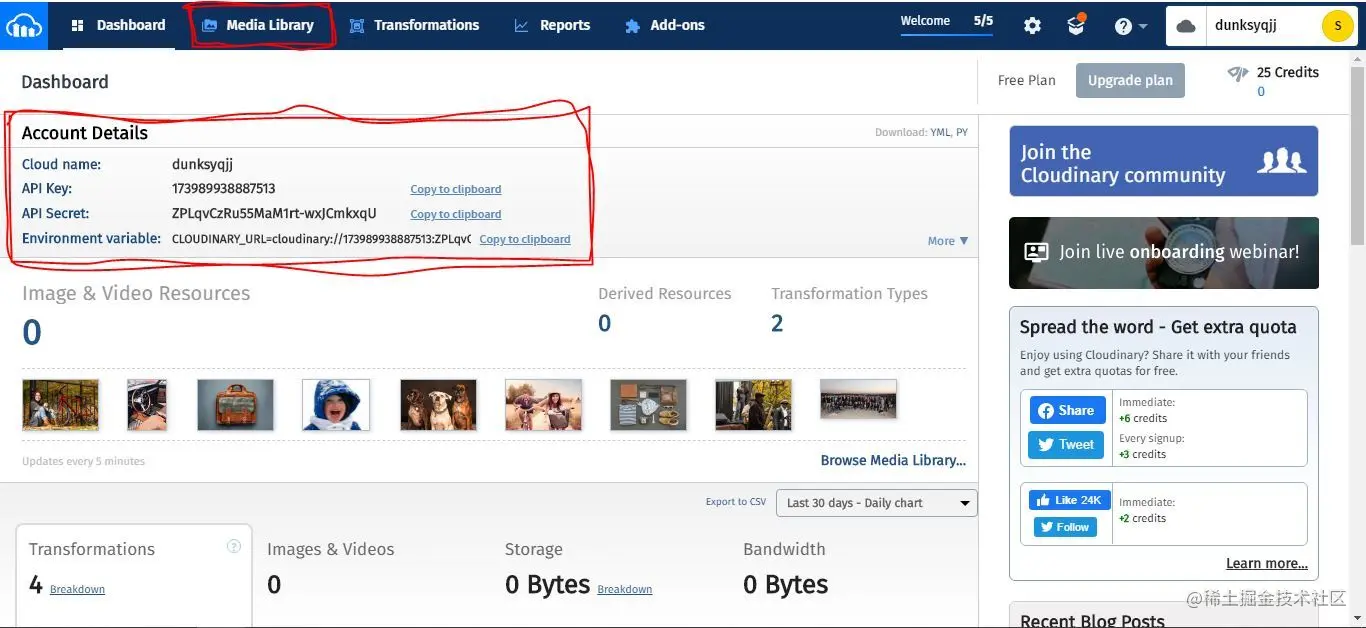Click the Twitter Follow button

(1065, 527)
